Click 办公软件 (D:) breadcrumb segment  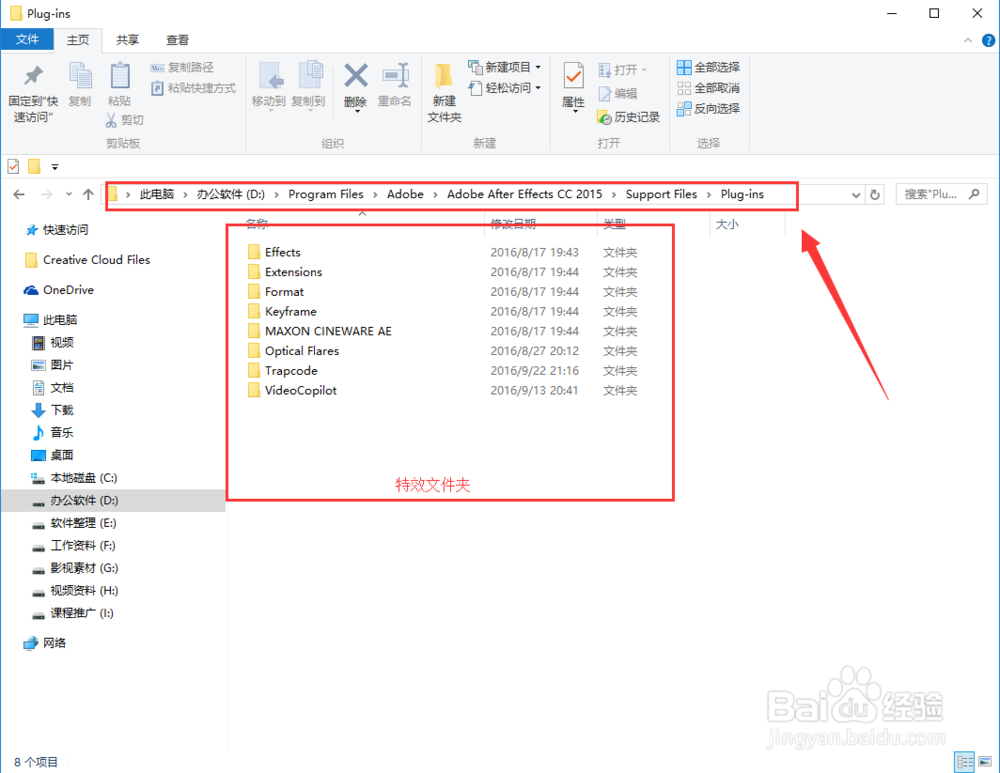(x=230, y=195)
